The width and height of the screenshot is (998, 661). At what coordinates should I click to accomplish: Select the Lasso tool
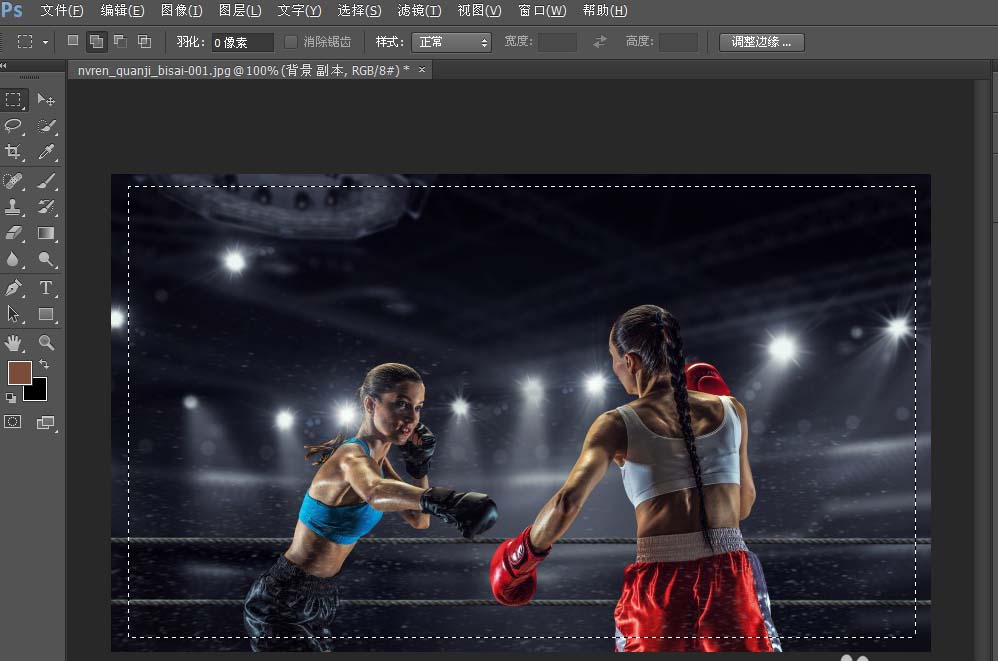(14, 127)
